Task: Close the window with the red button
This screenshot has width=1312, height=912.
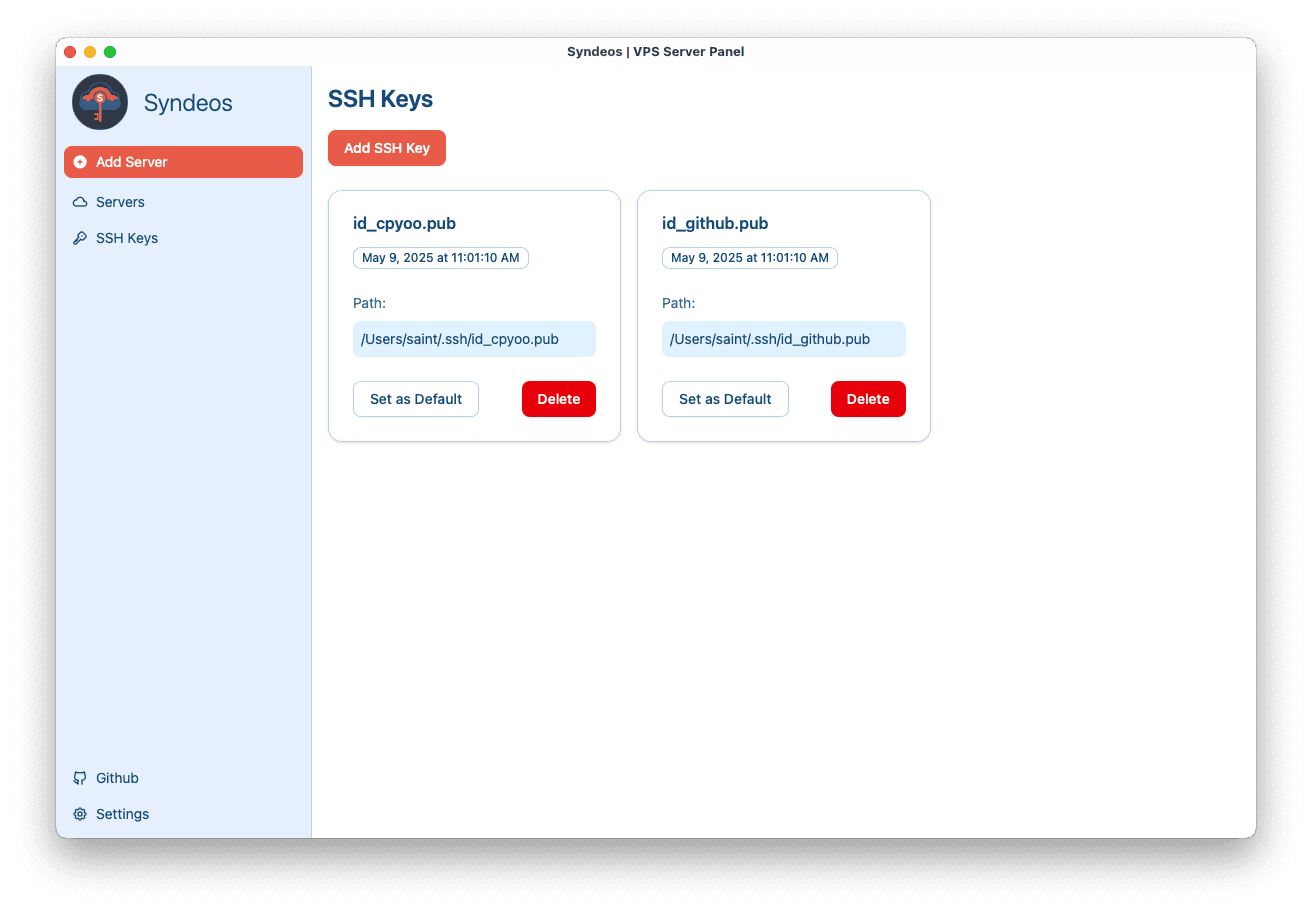Action: (x=70, y=52)
